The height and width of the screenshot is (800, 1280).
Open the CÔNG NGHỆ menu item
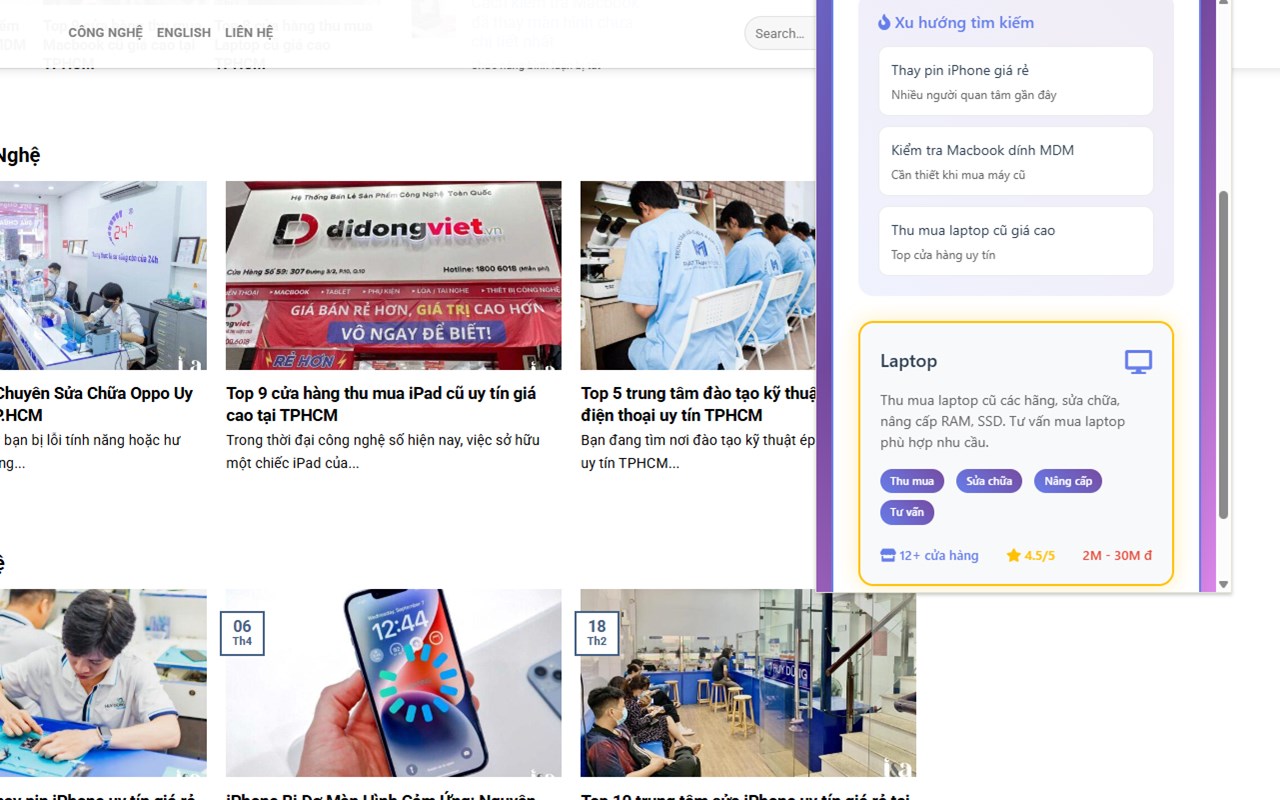pyautogui.click(x=105, y=33)
